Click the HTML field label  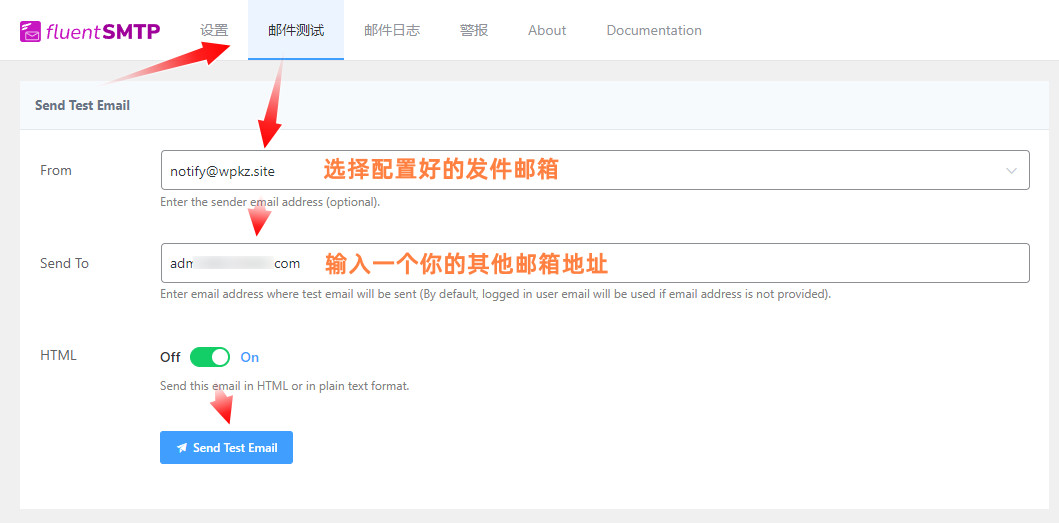(x=58, y=355)
